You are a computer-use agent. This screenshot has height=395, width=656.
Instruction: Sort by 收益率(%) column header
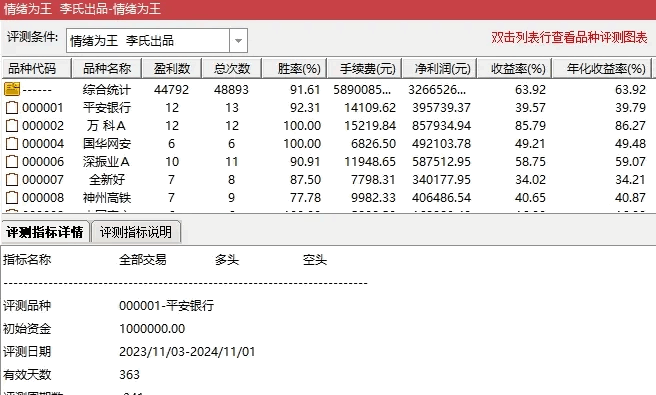(515, 68)
